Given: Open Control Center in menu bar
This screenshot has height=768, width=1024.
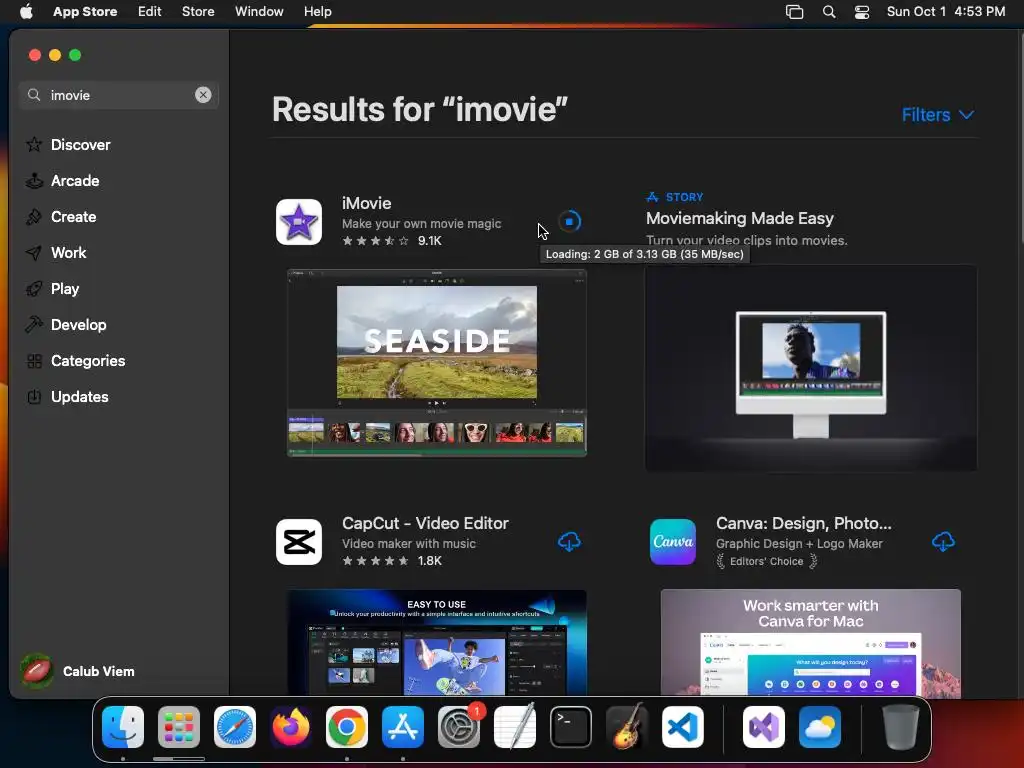Looking at the screenshot, I should (862, 12).
